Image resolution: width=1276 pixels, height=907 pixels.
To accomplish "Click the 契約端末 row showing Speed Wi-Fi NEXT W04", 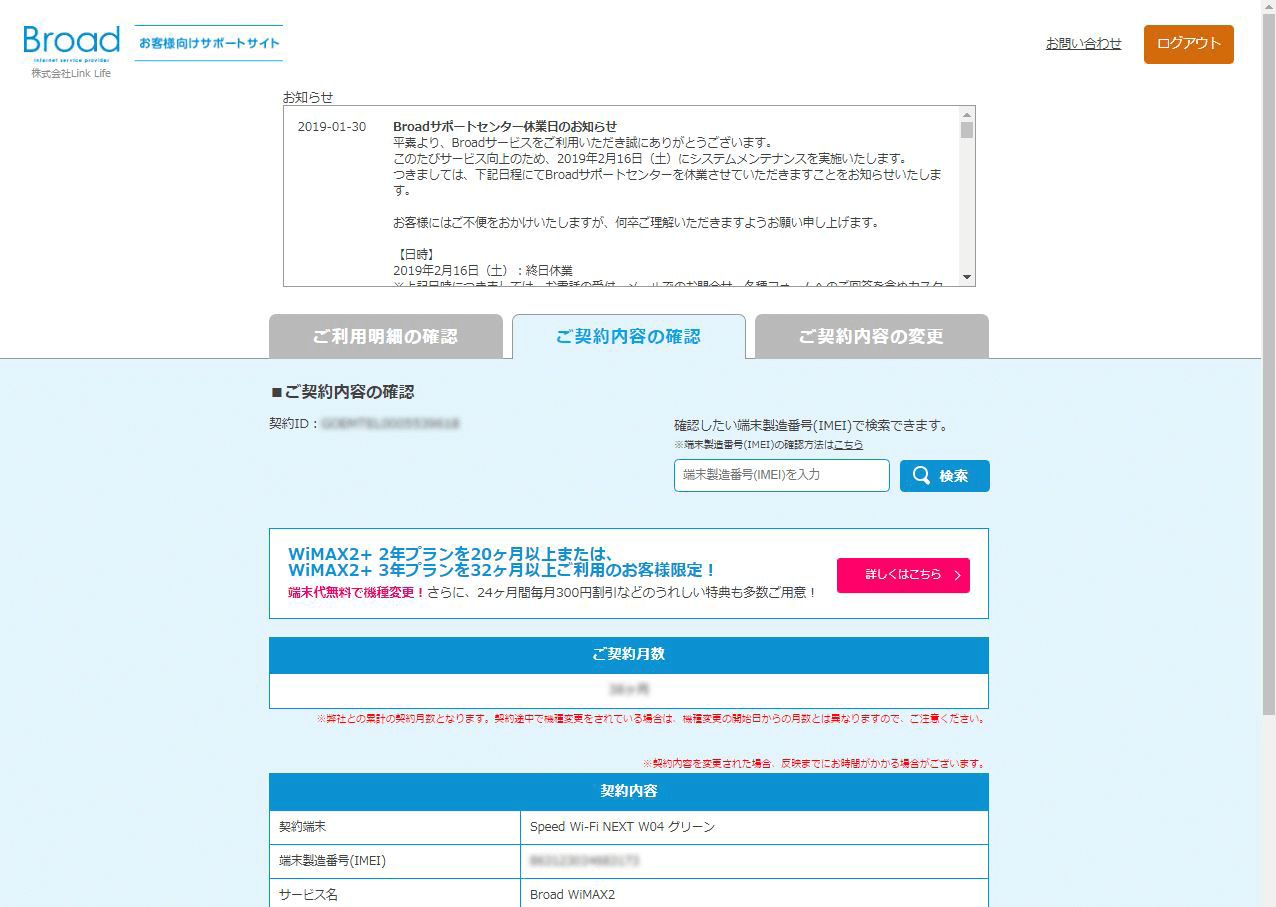I will (x=627, y=827).
